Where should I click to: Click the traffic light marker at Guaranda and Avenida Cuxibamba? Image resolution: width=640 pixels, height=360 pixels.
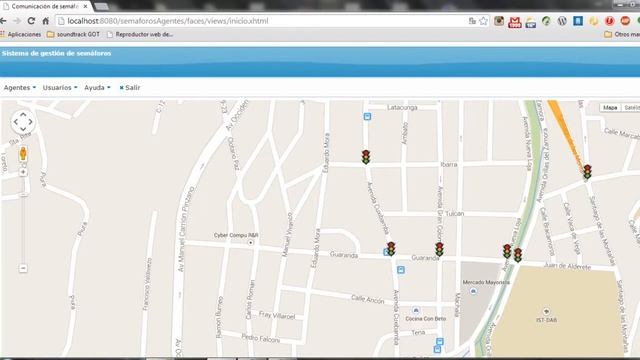pos(391,249)
